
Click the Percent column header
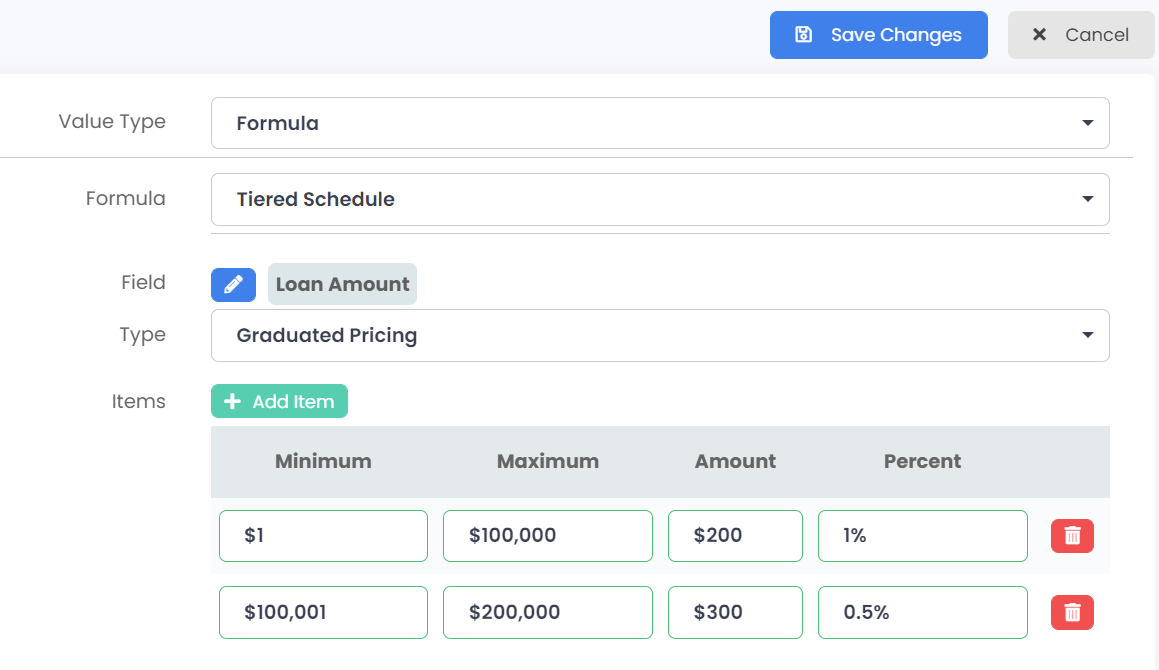pos(922,461)
